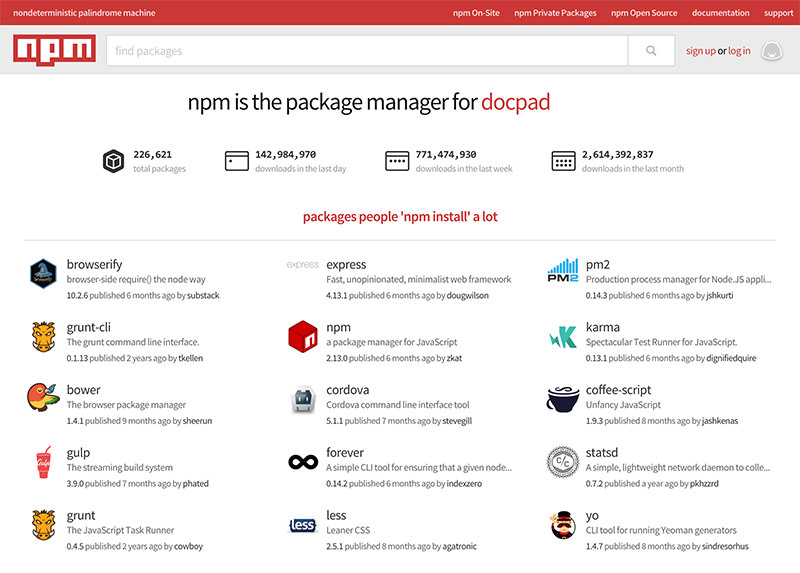Click 'nondeterministic palindrome machine' tagline
The image size is (800, 573).
tap(84, 13)
